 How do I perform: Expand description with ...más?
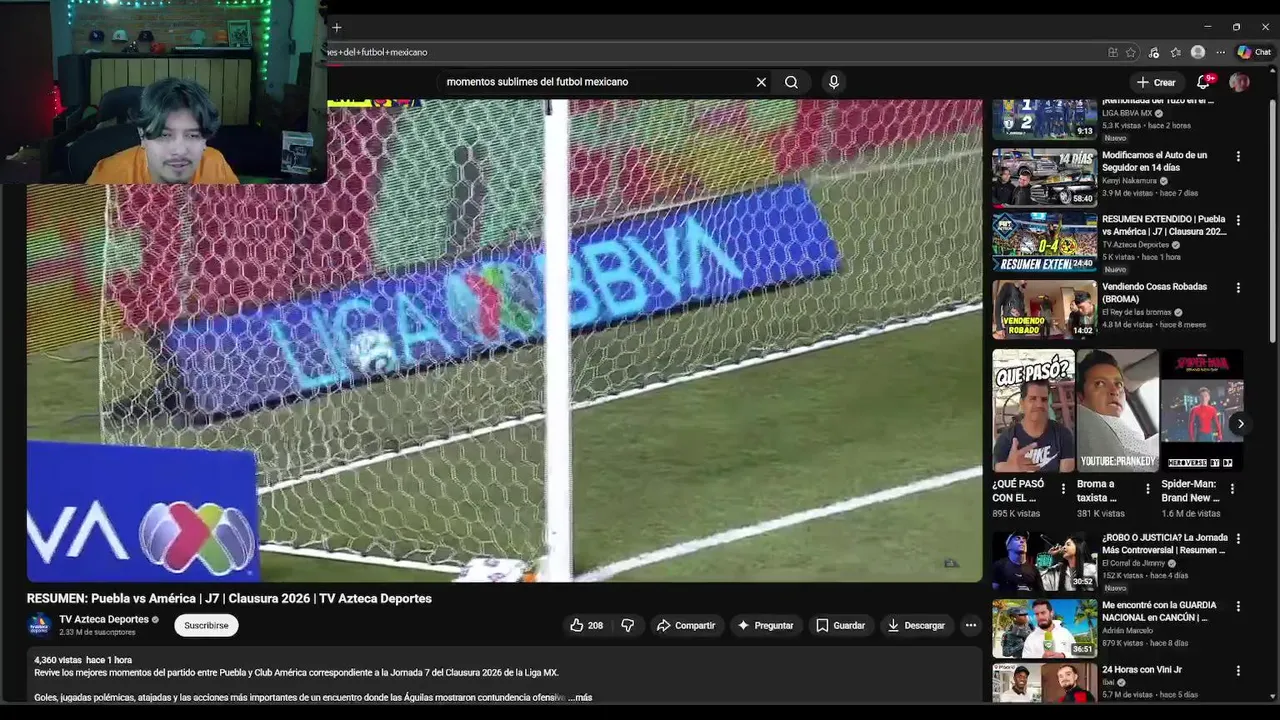coord(581,697)
